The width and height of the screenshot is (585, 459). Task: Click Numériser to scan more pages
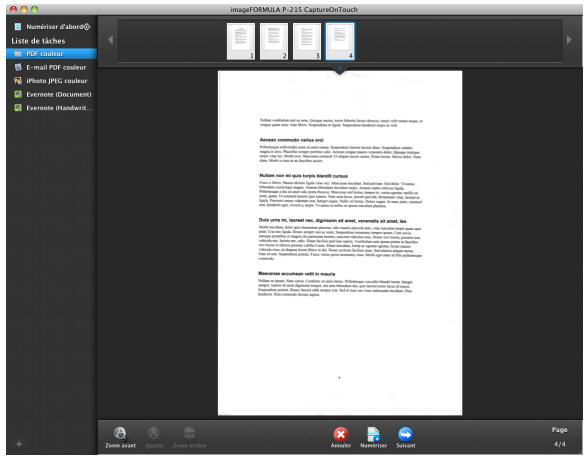(x=373, y=437)
